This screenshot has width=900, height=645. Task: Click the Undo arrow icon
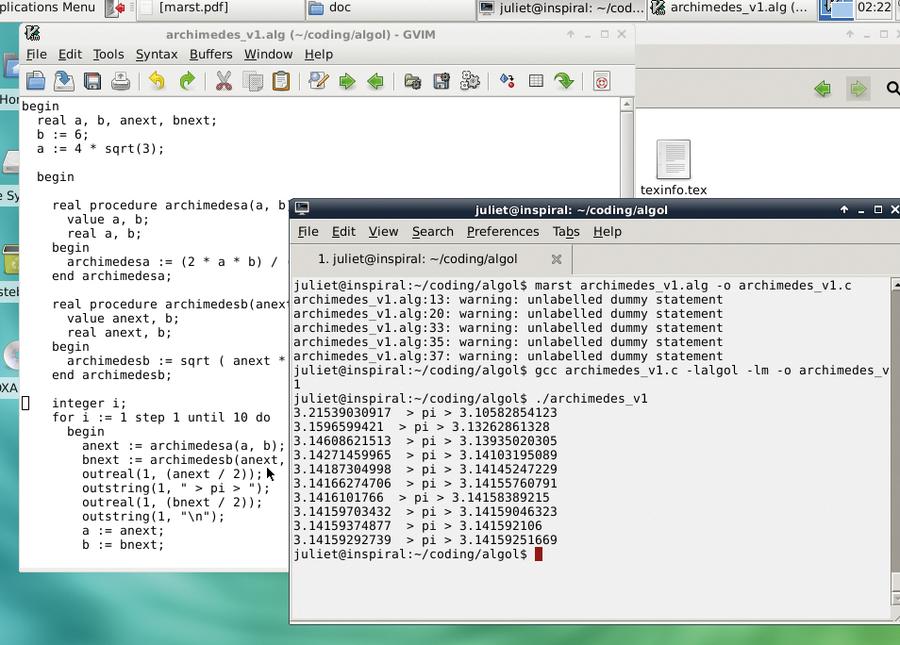point(157,81)
